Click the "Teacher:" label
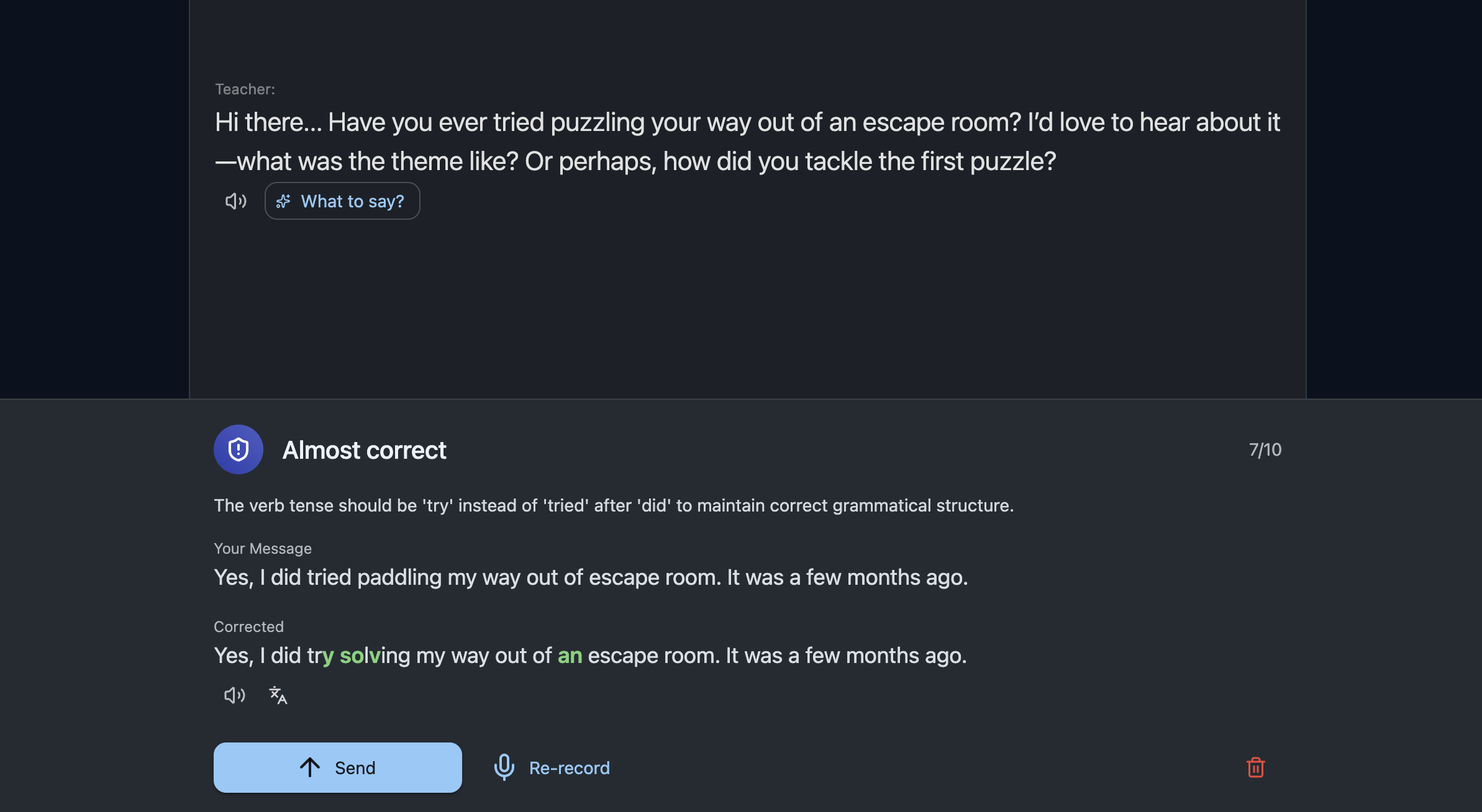Image resolution: width=1482 pixels, height=812 pixels. pos(245,89)
